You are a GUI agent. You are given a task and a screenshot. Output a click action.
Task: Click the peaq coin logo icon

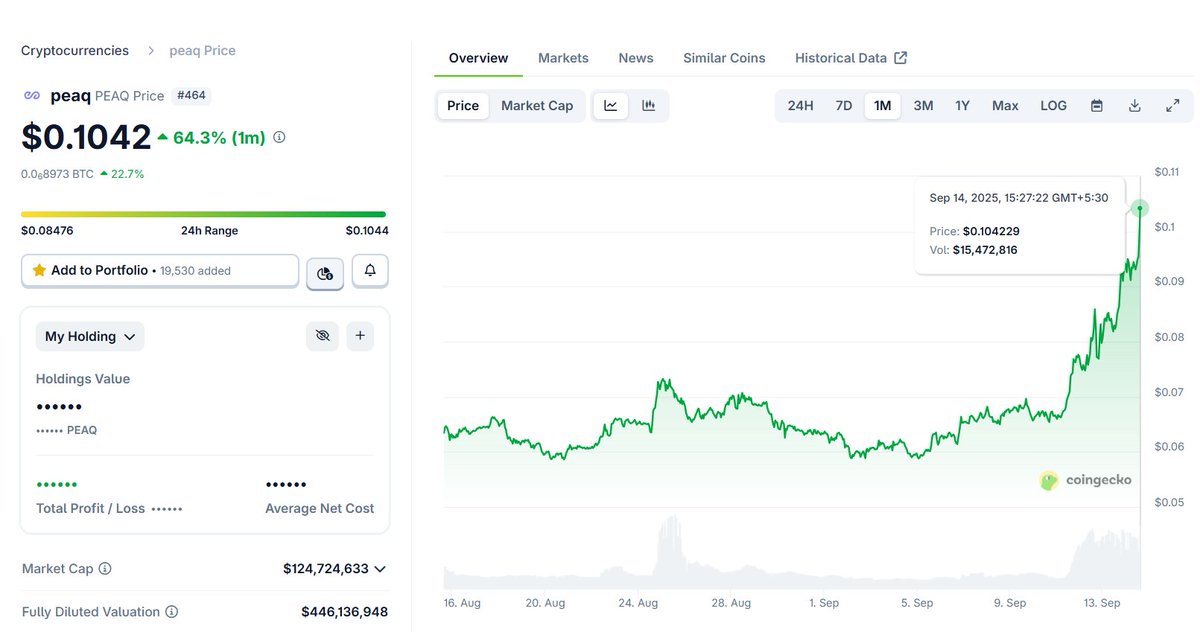[32, 96]
